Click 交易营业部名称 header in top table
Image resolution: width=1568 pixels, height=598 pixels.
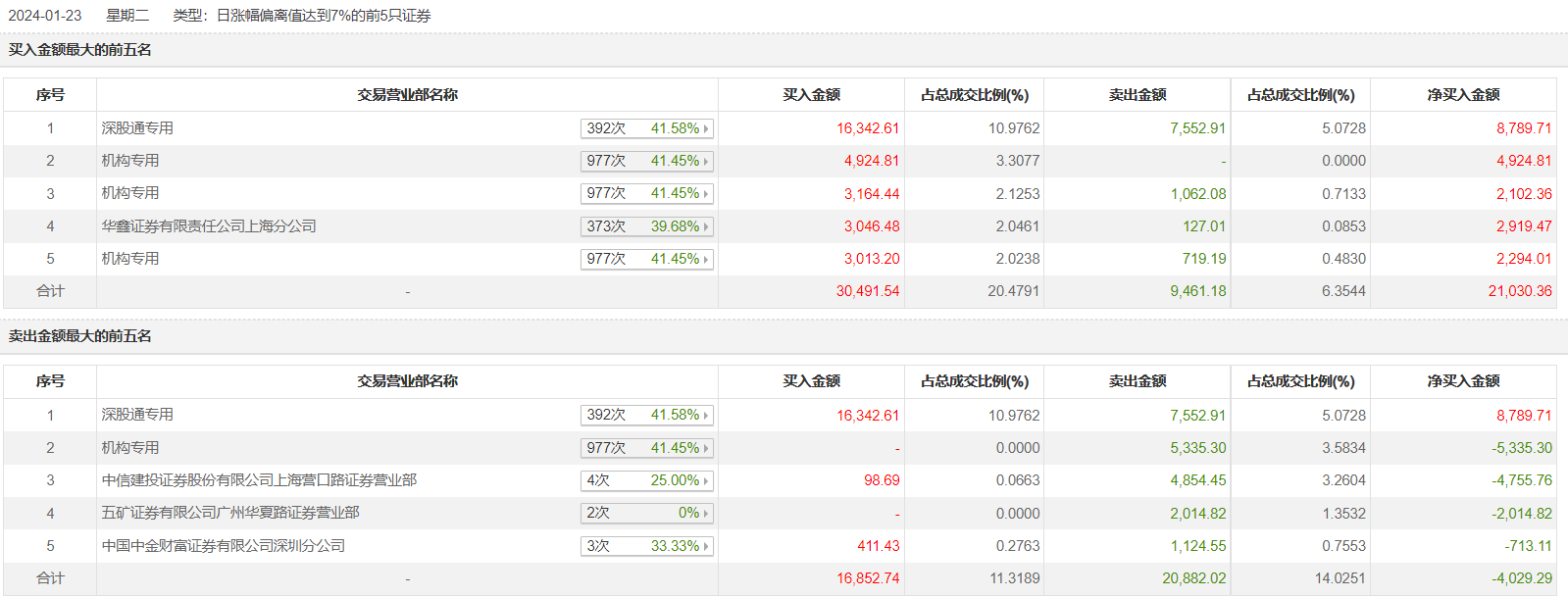[407, 95]
